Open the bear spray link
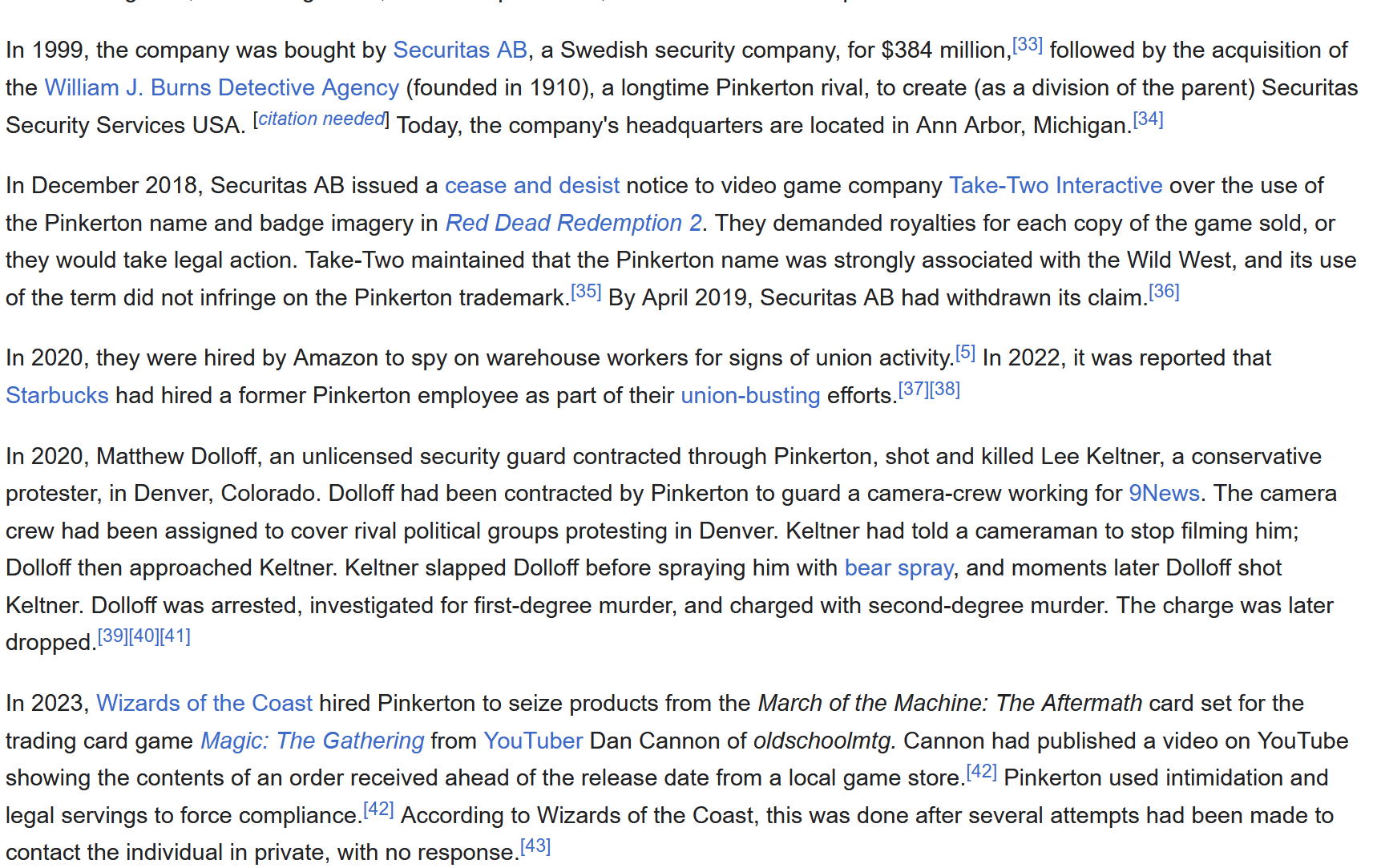1373x868 pixels. coord(899,567)
